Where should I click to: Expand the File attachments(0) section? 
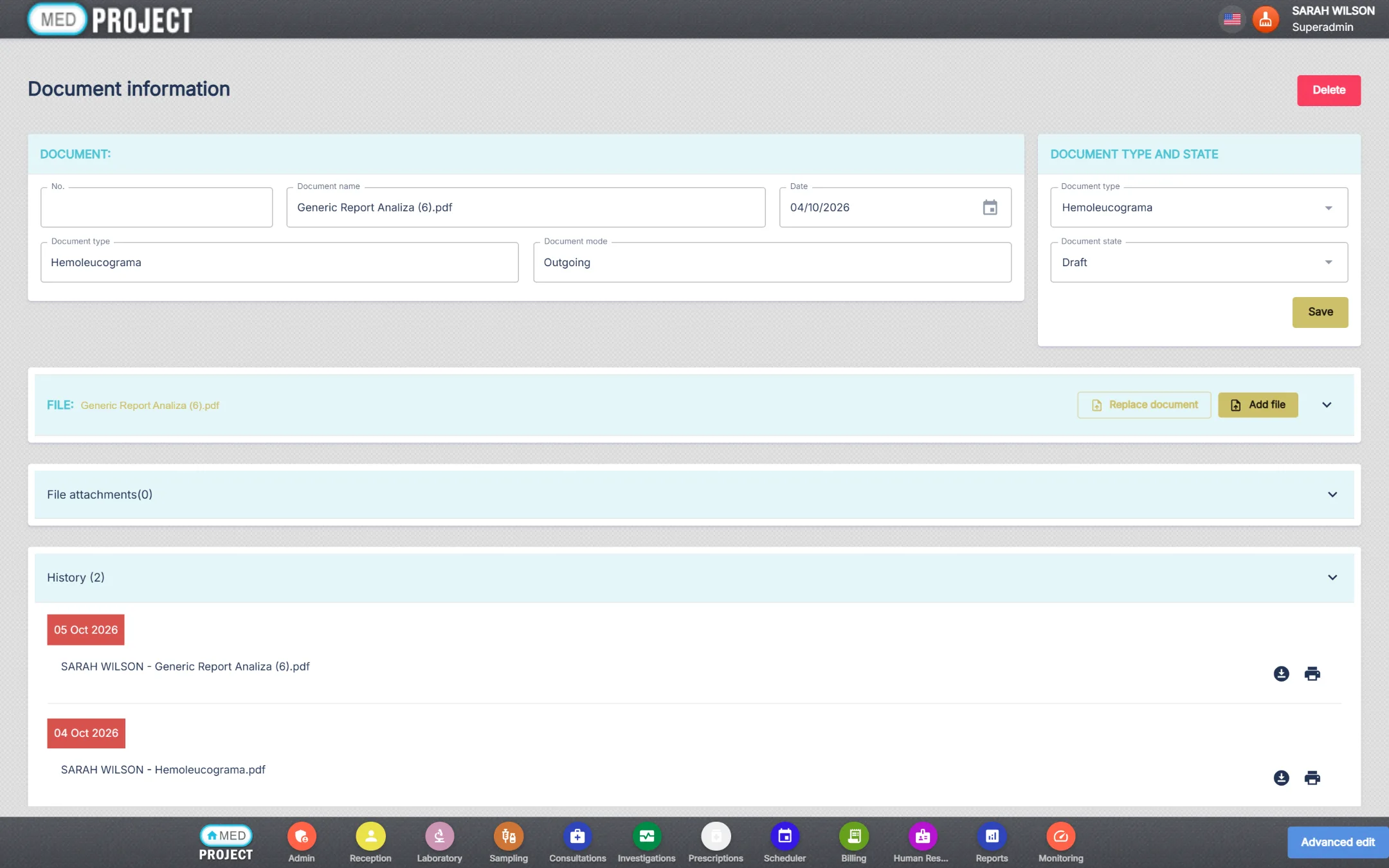point(1332,494)
